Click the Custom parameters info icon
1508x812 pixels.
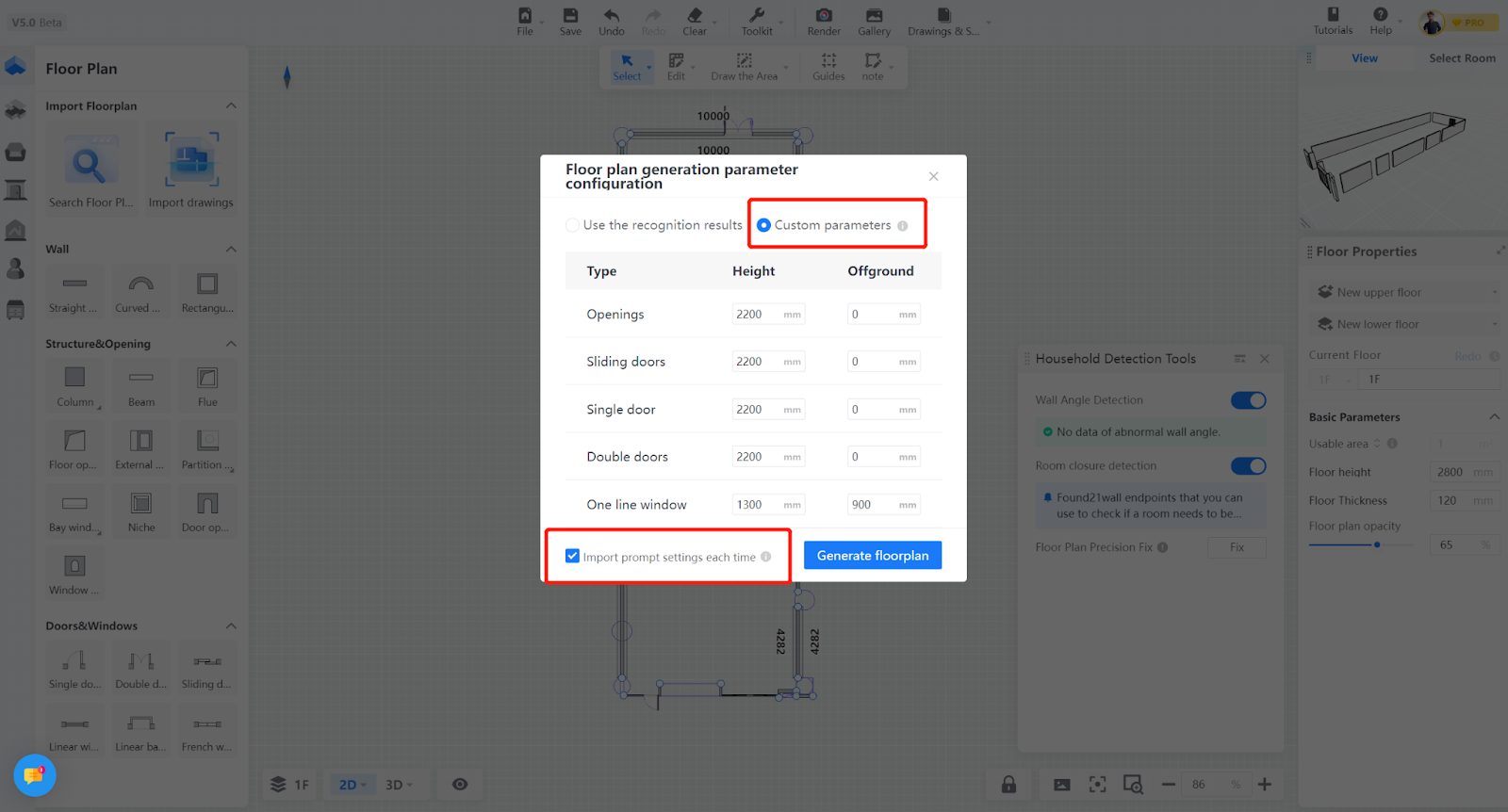click(x=903, y=226)
